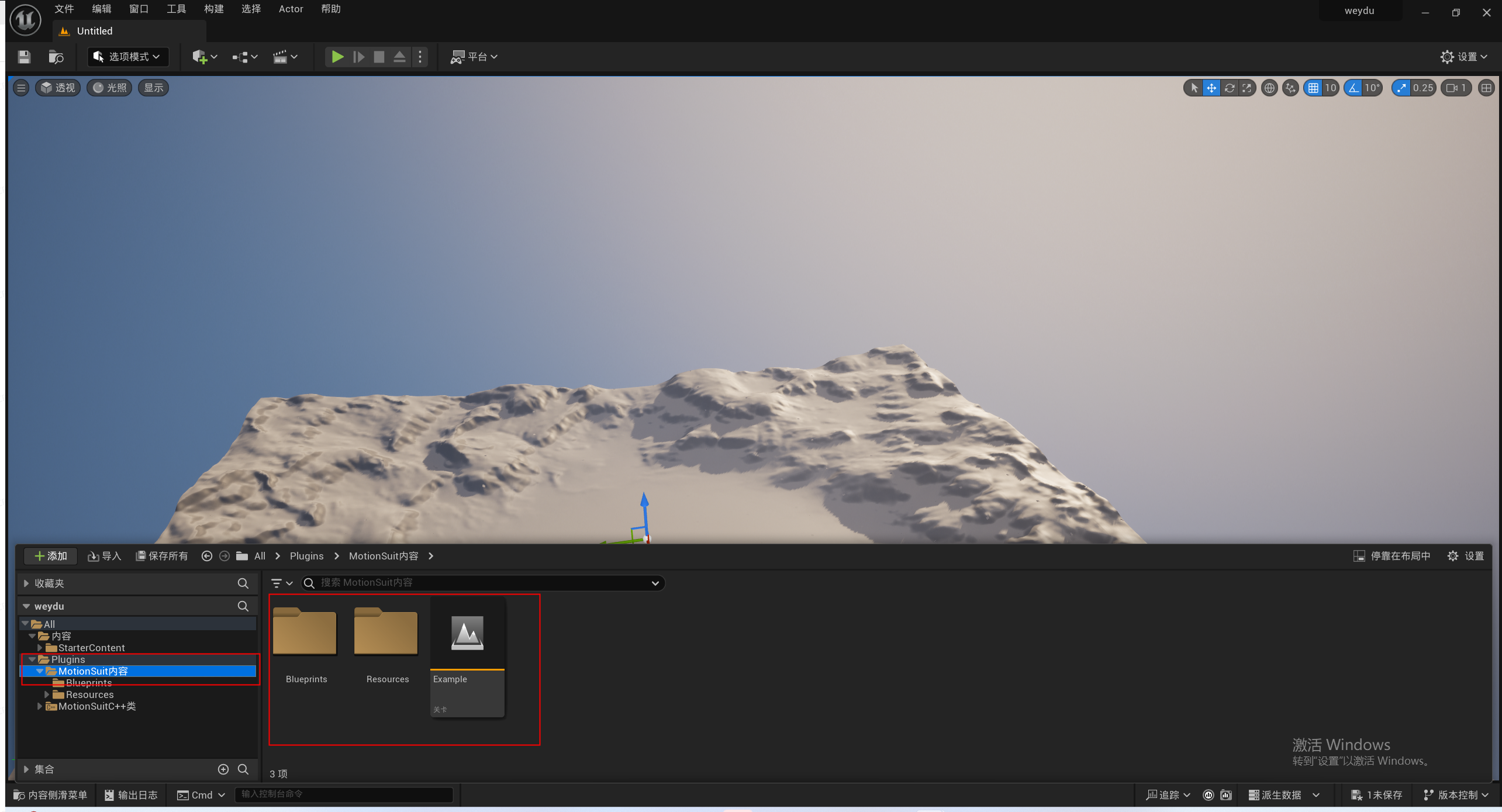Select the scale transform tool icon
Image resolution: width=1502 pixels, height=812 pixels.
click(x=1247, y=88)
